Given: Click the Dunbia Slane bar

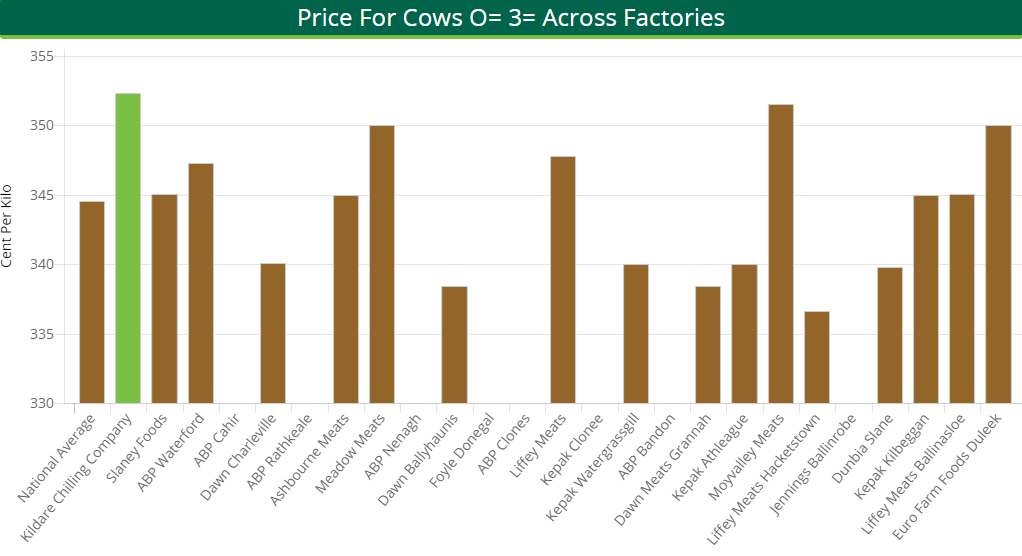Looking at the screenshot, I should tap(889, 335).
